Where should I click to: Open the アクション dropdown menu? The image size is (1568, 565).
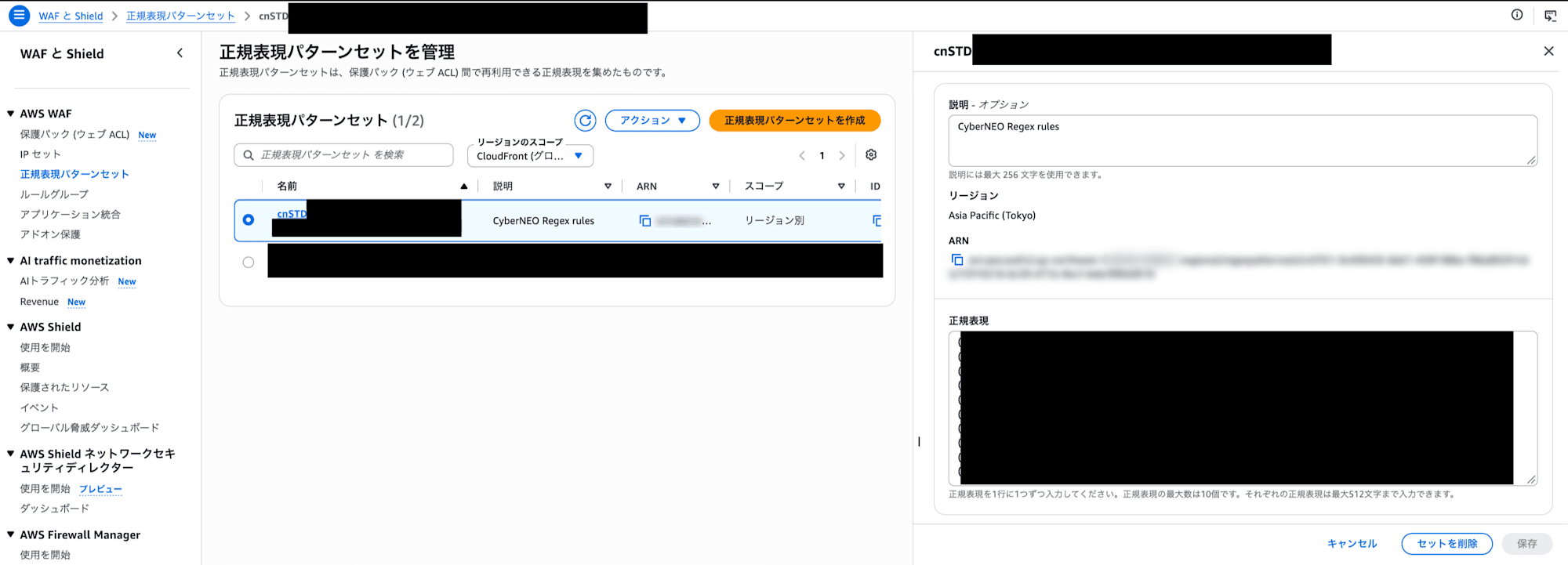(x=652, y=121)
